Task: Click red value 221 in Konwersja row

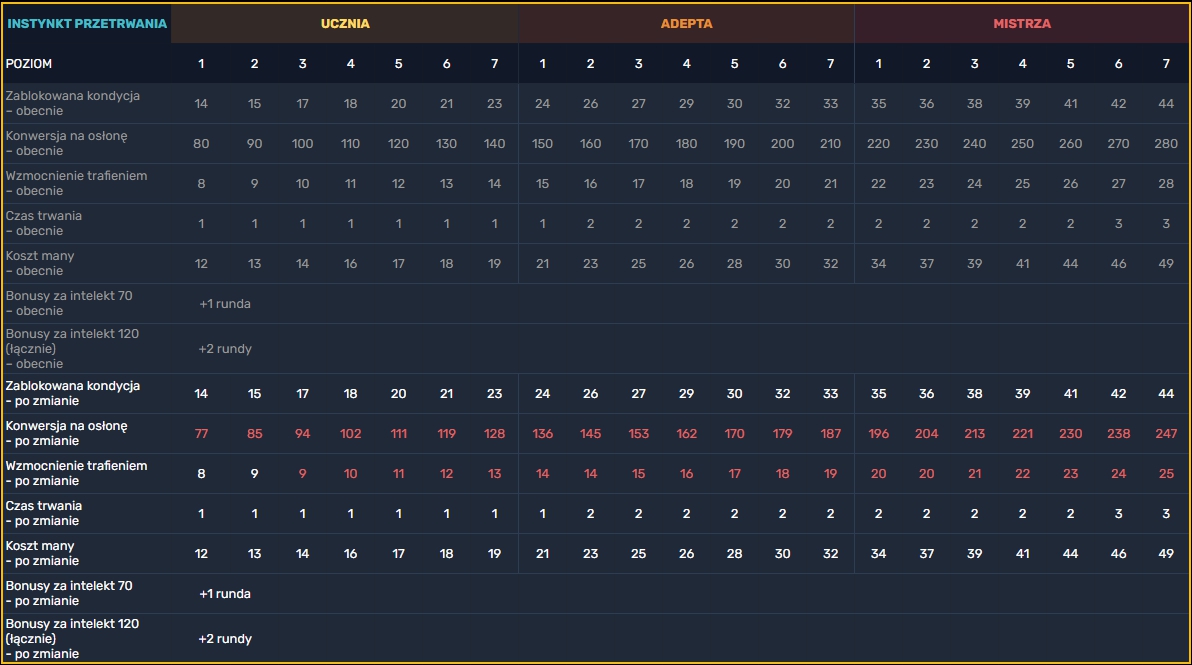Action: [1022, 434]
